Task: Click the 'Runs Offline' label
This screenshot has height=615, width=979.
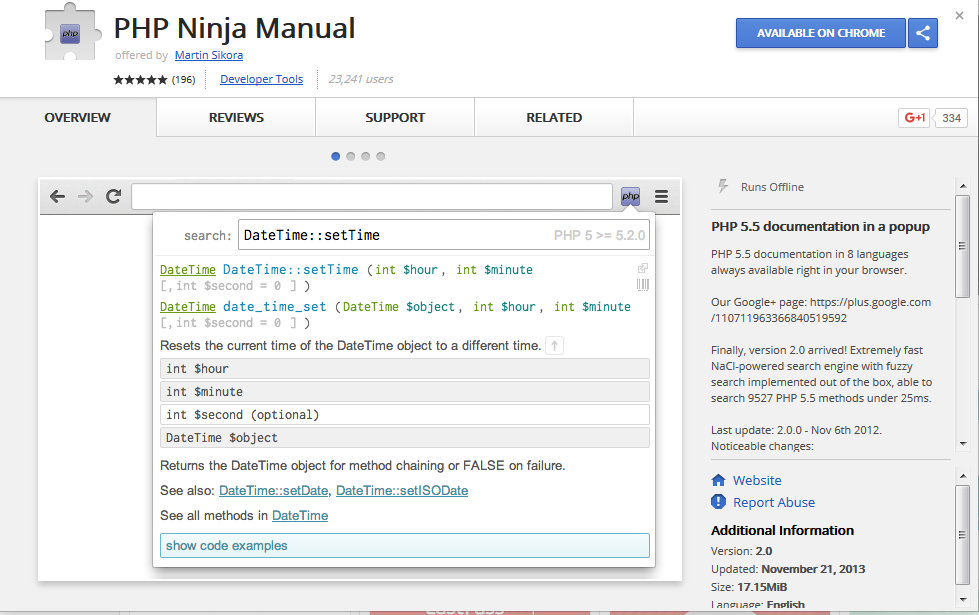Action: coord(772,187)
